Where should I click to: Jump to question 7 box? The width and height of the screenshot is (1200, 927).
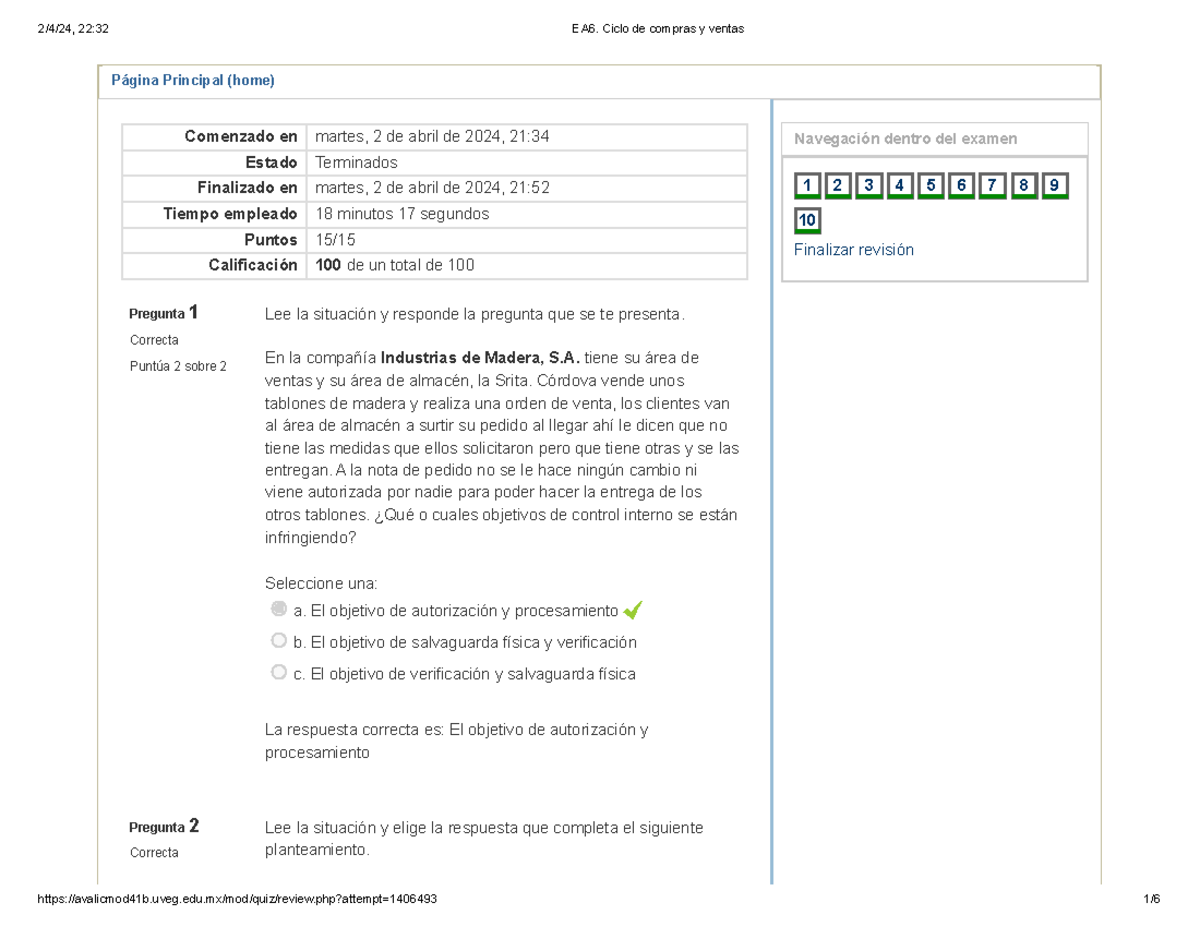(993, 186)
